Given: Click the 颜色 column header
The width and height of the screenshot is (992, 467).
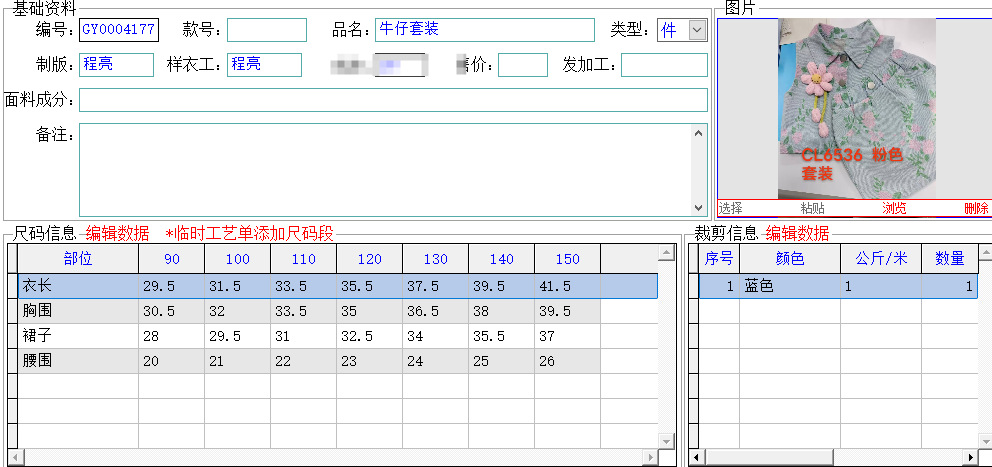Looking at the screenshot, I should point(790,259).
